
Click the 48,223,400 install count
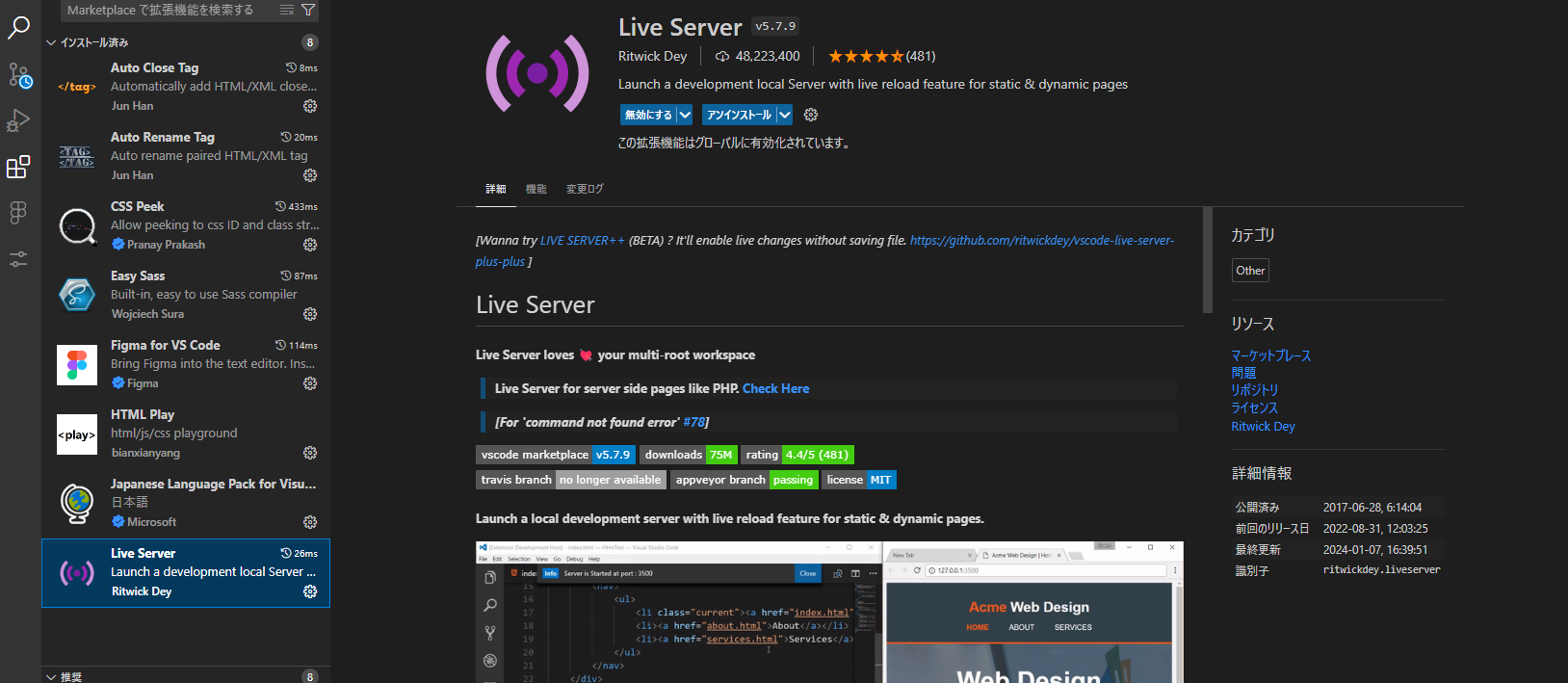(768, 56)
